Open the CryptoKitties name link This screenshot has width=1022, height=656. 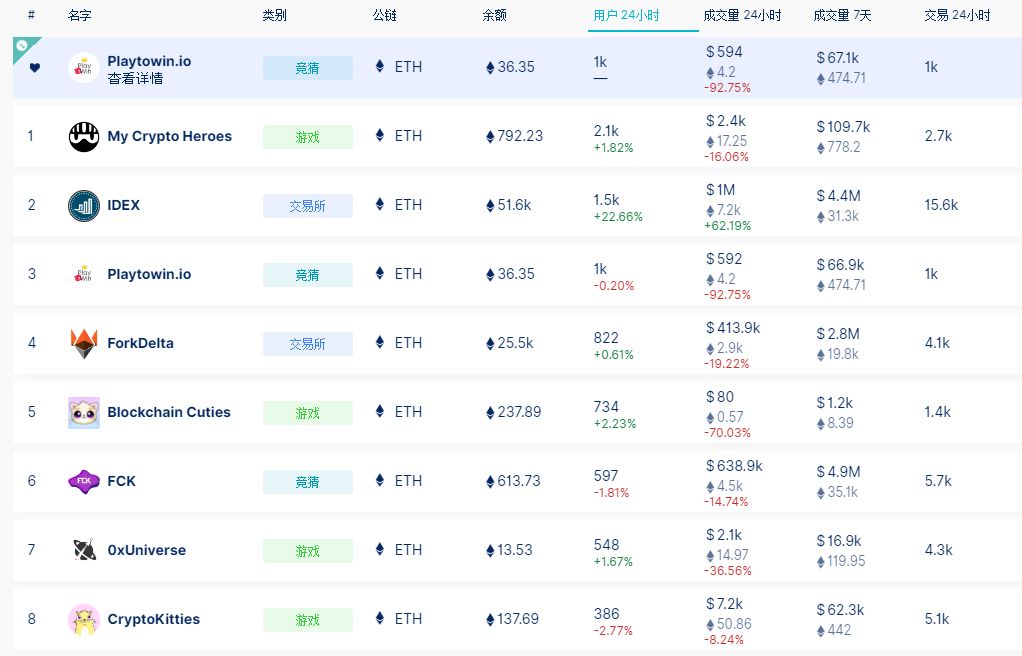point(154,619)
